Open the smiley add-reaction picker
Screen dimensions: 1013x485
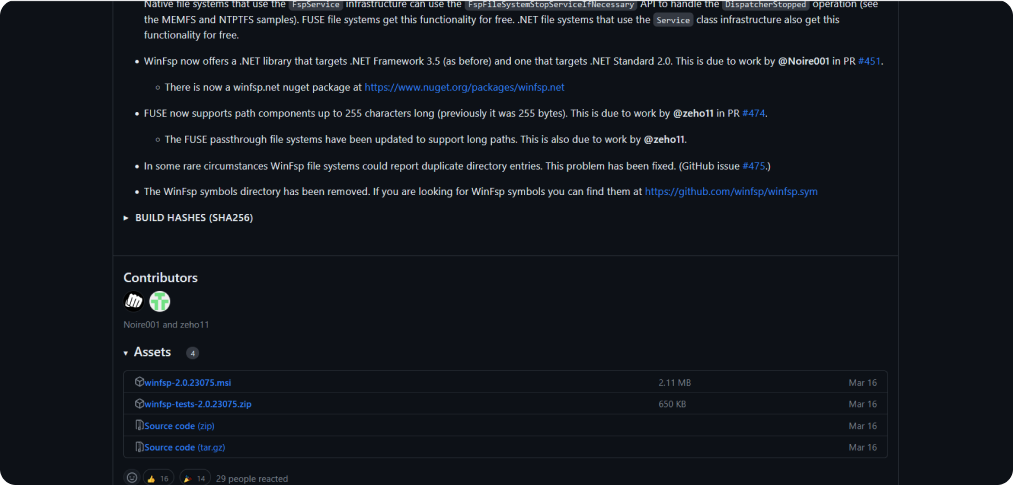(x=132, y=479)
